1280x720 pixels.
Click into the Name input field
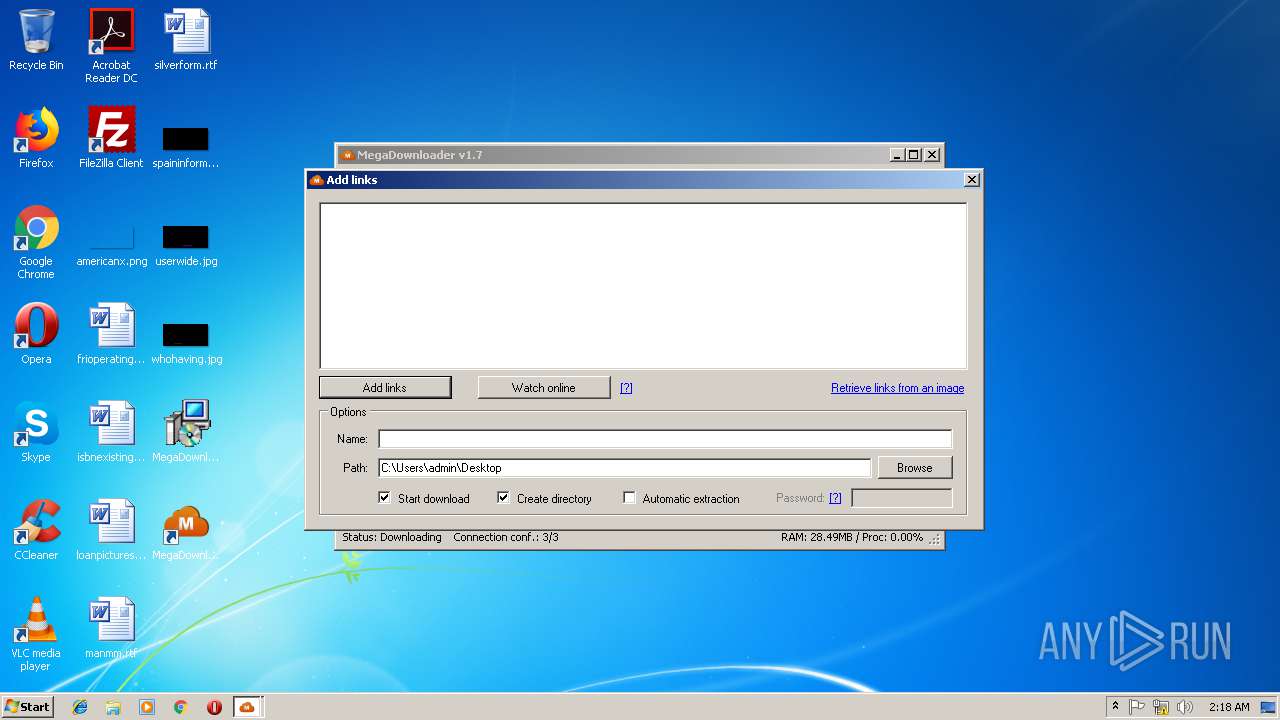(x=665, y=439)
